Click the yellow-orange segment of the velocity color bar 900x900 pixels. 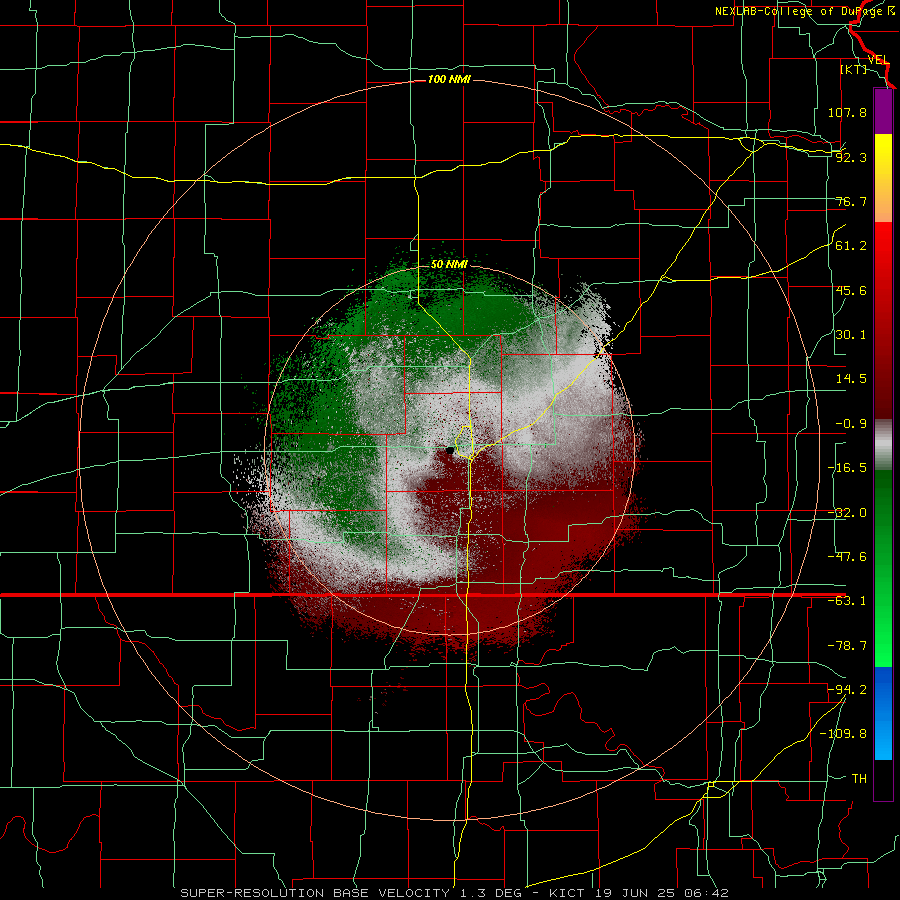pyautogui.click(x=883, y=178)
